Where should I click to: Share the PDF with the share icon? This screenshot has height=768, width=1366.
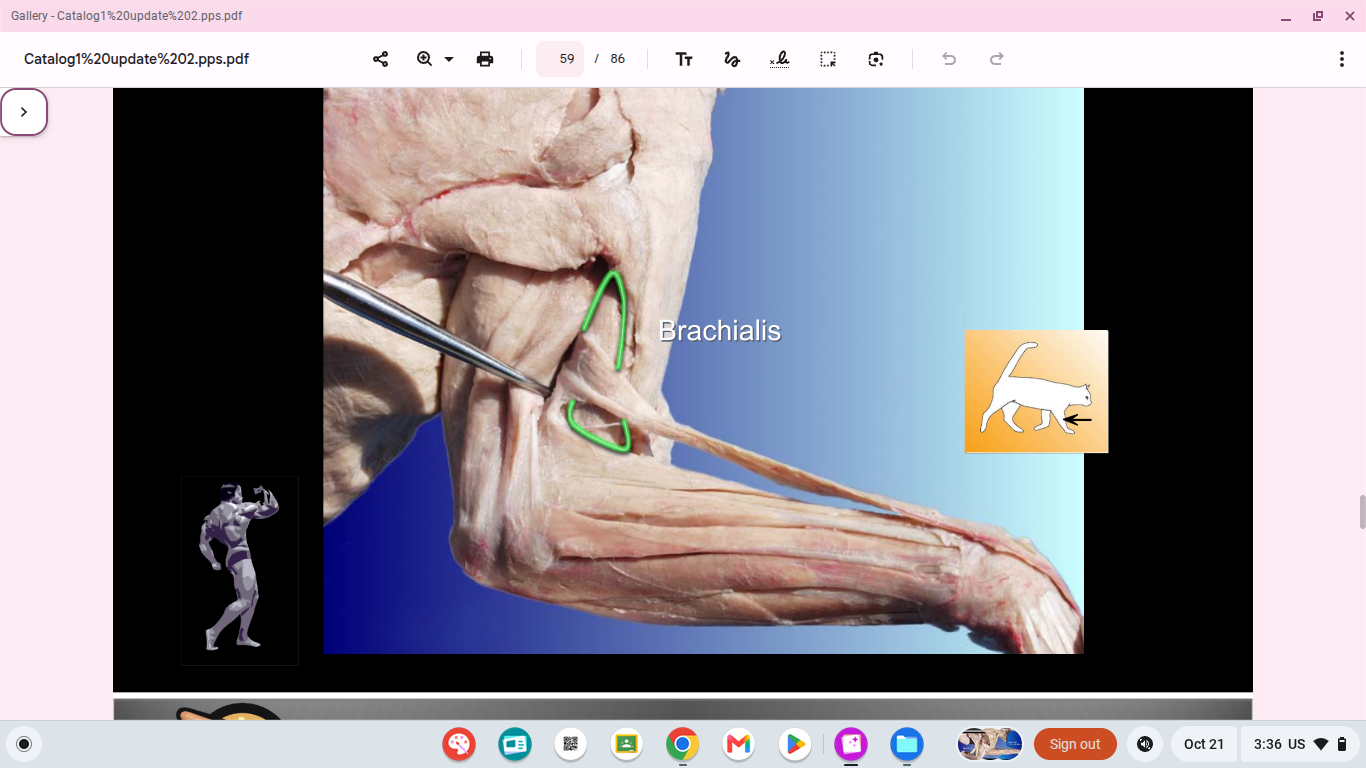pos(380,59)
